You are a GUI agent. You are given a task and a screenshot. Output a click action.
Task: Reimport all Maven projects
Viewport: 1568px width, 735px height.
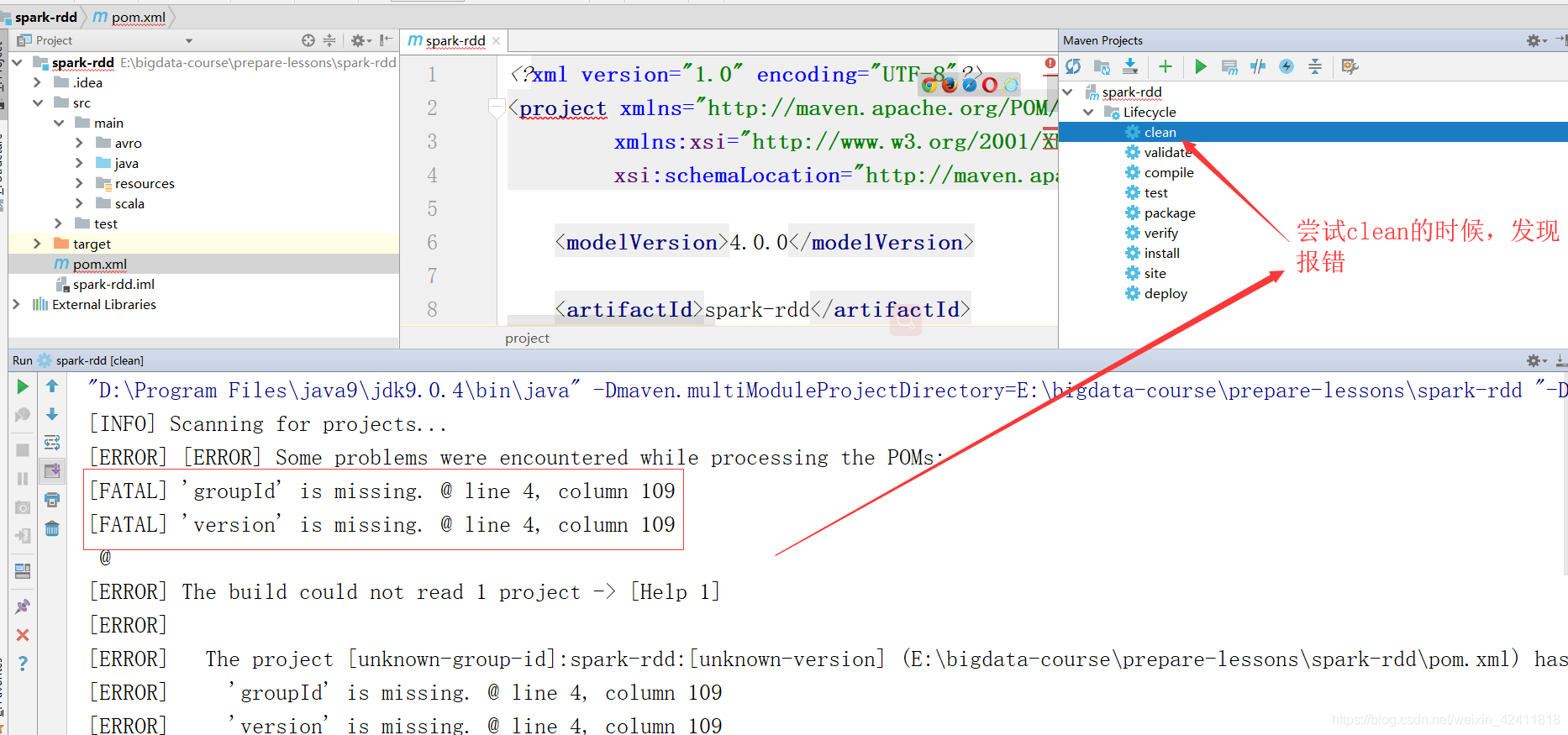click(x=1073, y=66)
